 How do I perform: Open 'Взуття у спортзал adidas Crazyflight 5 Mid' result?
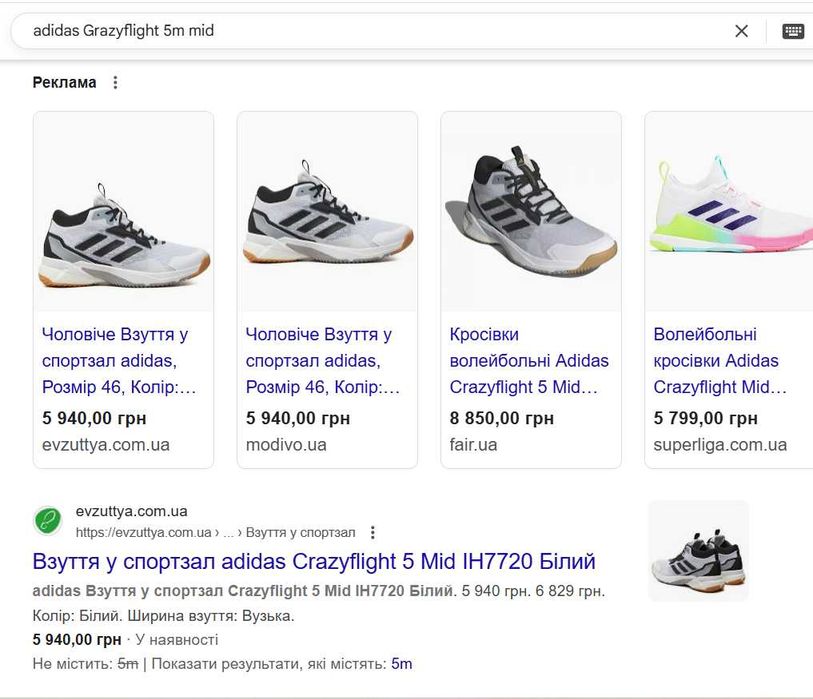pos(314,561)
